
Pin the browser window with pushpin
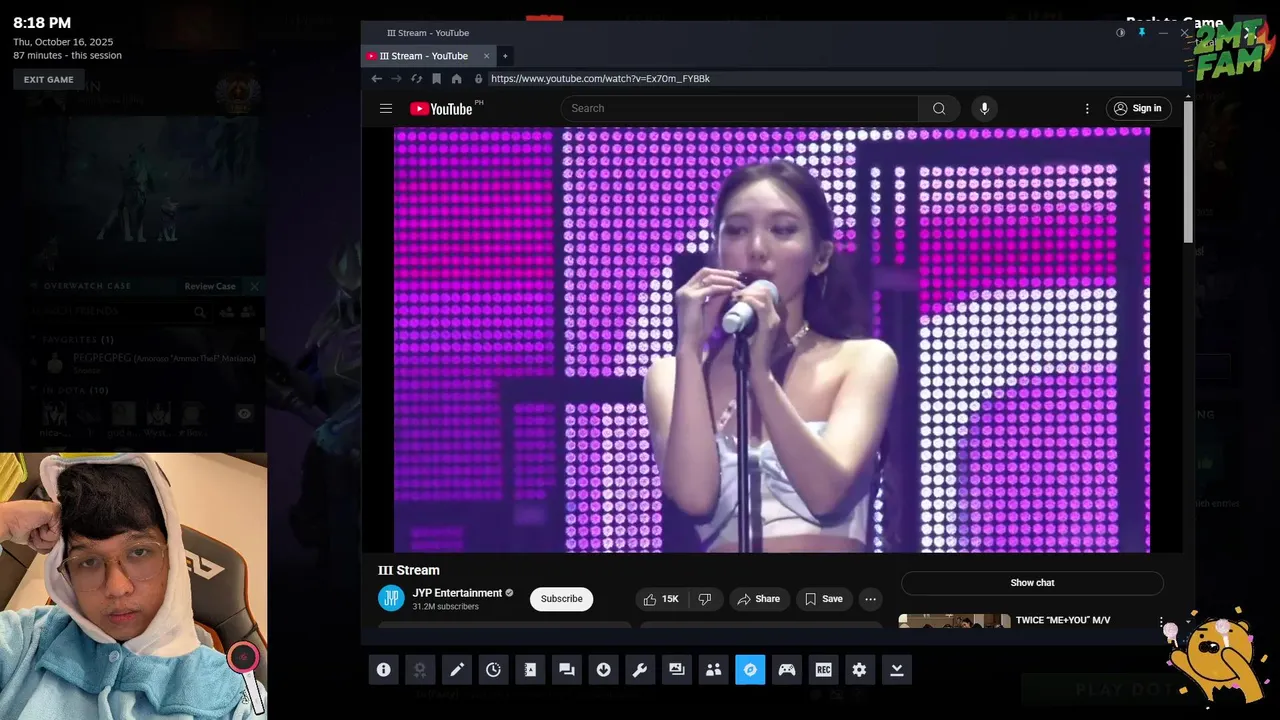point(1141,32)
